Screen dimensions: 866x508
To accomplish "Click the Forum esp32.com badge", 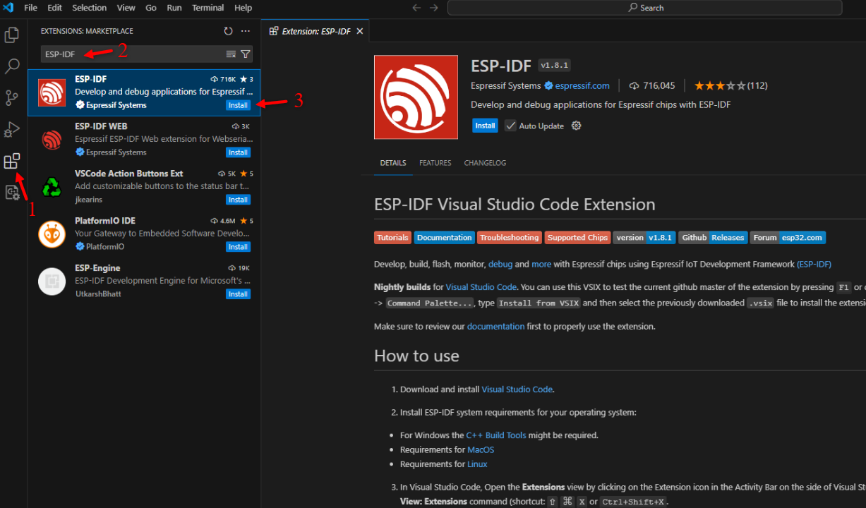I will (788, 237).
